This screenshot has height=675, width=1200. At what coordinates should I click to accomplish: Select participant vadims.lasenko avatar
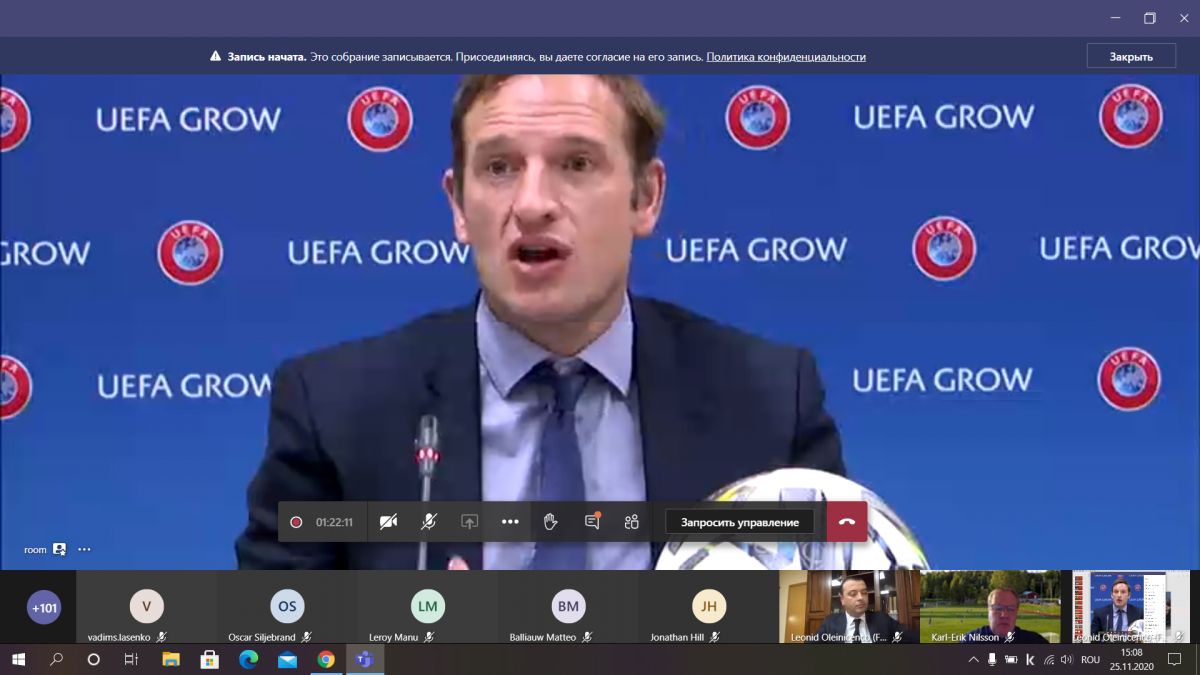point(147,606)
